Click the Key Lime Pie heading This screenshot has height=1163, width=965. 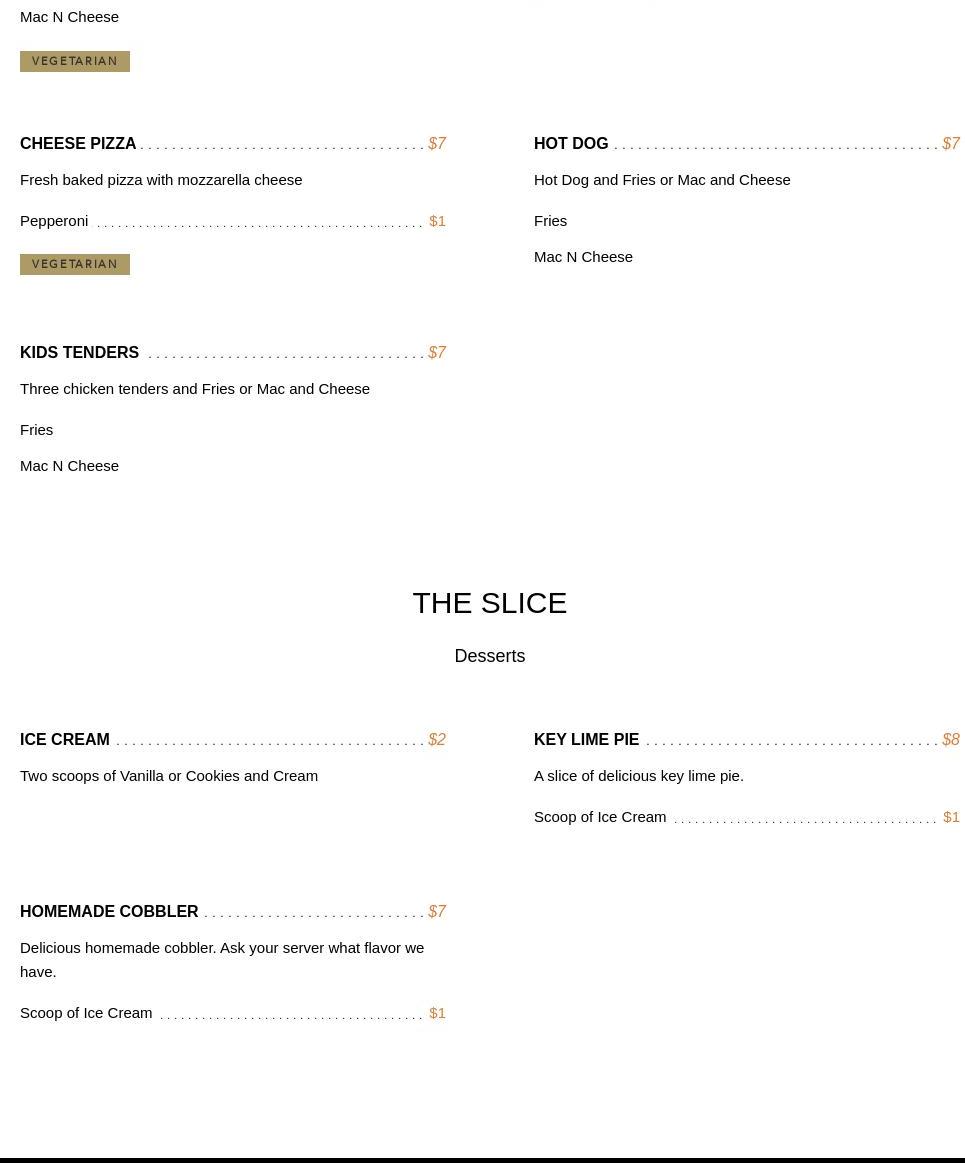tap(586, 740)
